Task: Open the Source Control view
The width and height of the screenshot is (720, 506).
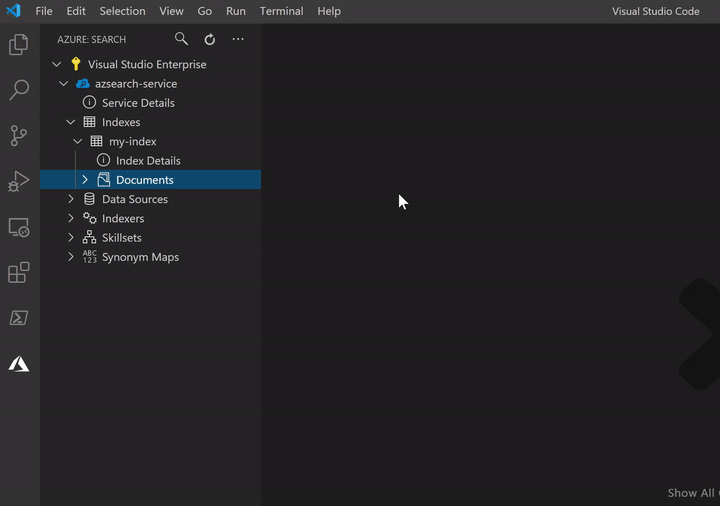Action: tap(19, 135)
